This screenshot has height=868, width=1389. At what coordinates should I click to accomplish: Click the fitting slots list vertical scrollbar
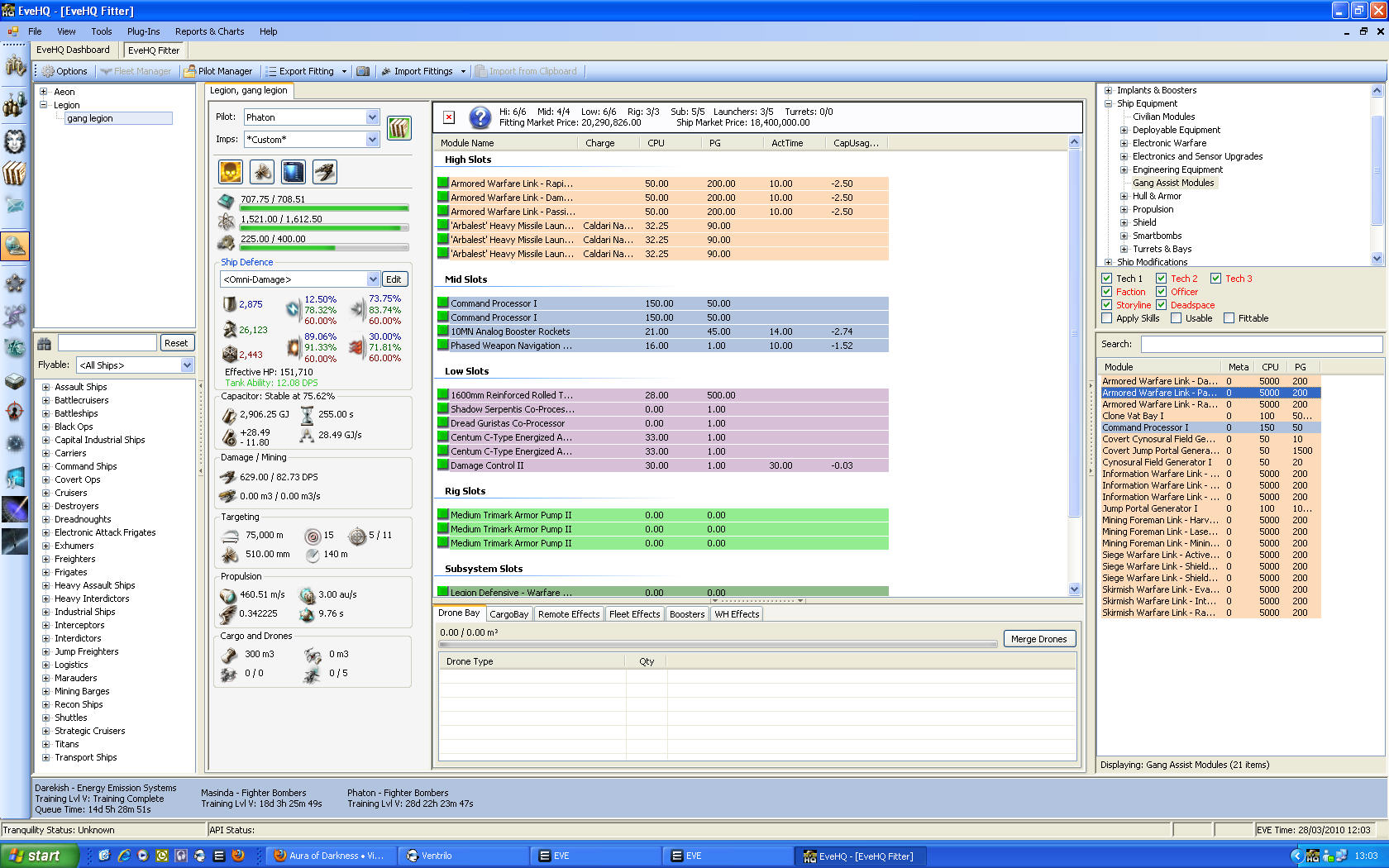click(x=1074, y=366)
